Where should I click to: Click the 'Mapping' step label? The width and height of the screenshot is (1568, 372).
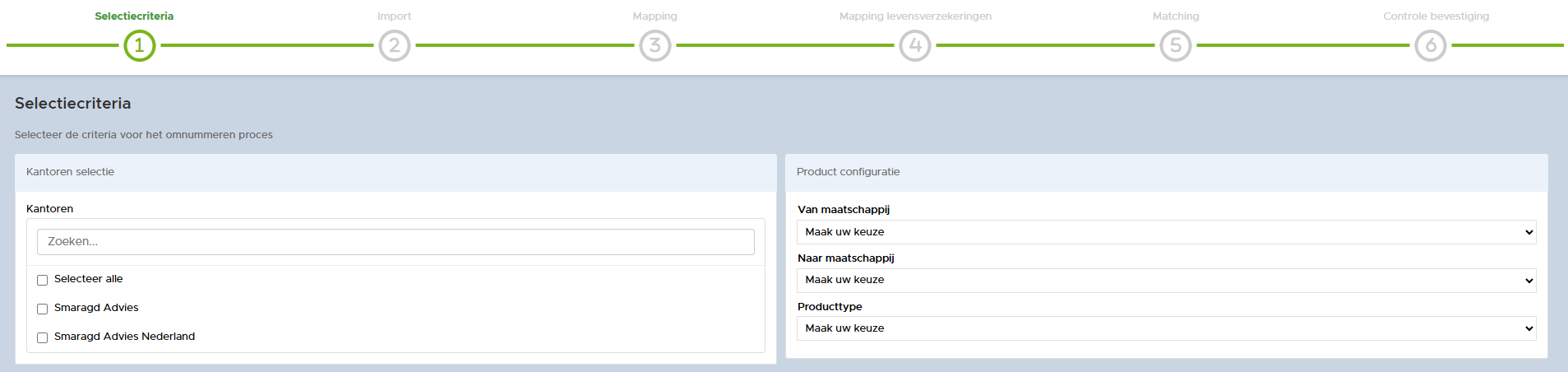click(654, 16)
